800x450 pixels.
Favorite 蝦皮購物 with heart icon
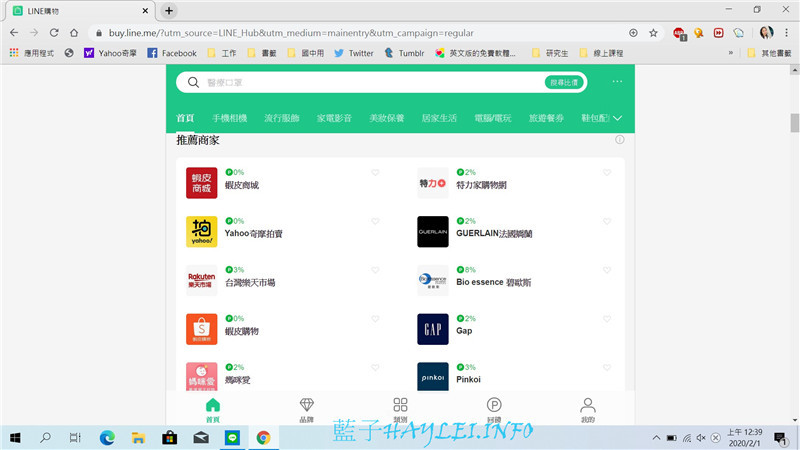coord(375,319)
